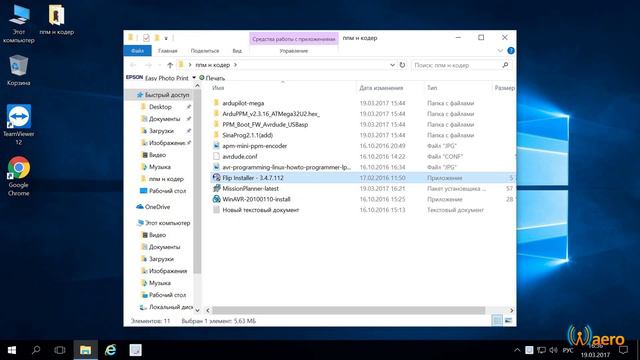The image size is (640, 360).
Task: Sort by Размер column header
Action: pyautogui.click(x=504, y=88)
